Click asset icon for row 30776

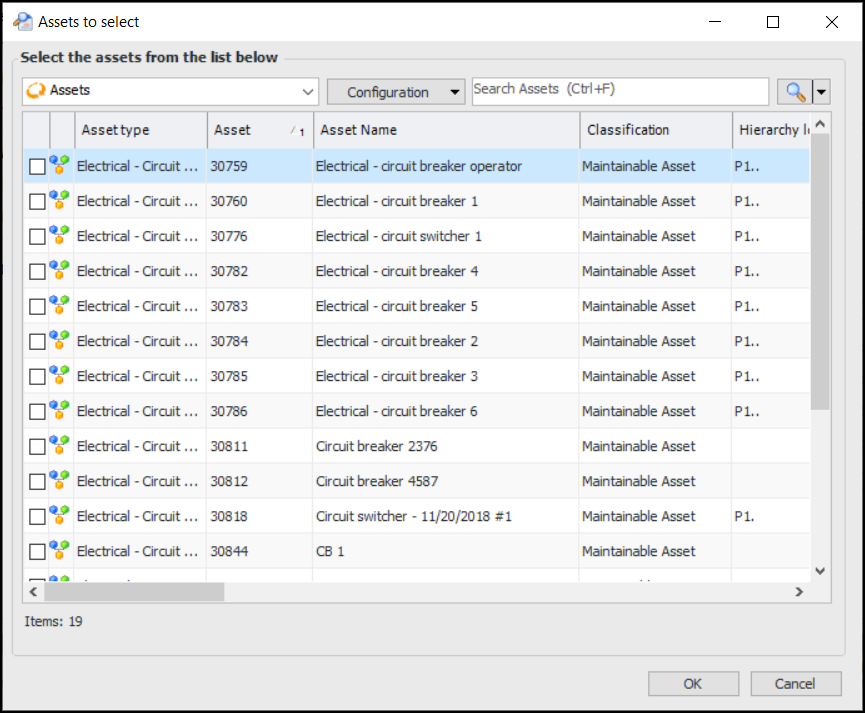click(60, 236)
